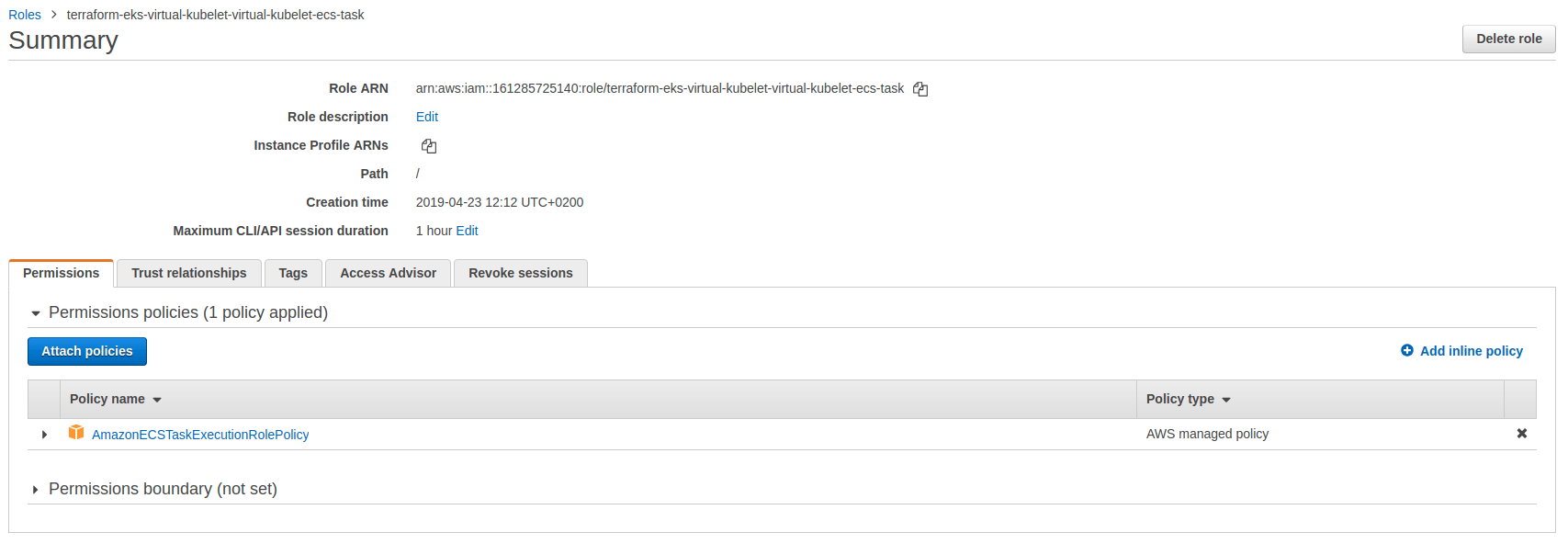Click the Delete role button
Image resolution: width=1568 pixels, height=555 pixels.
pos(1508,39)
